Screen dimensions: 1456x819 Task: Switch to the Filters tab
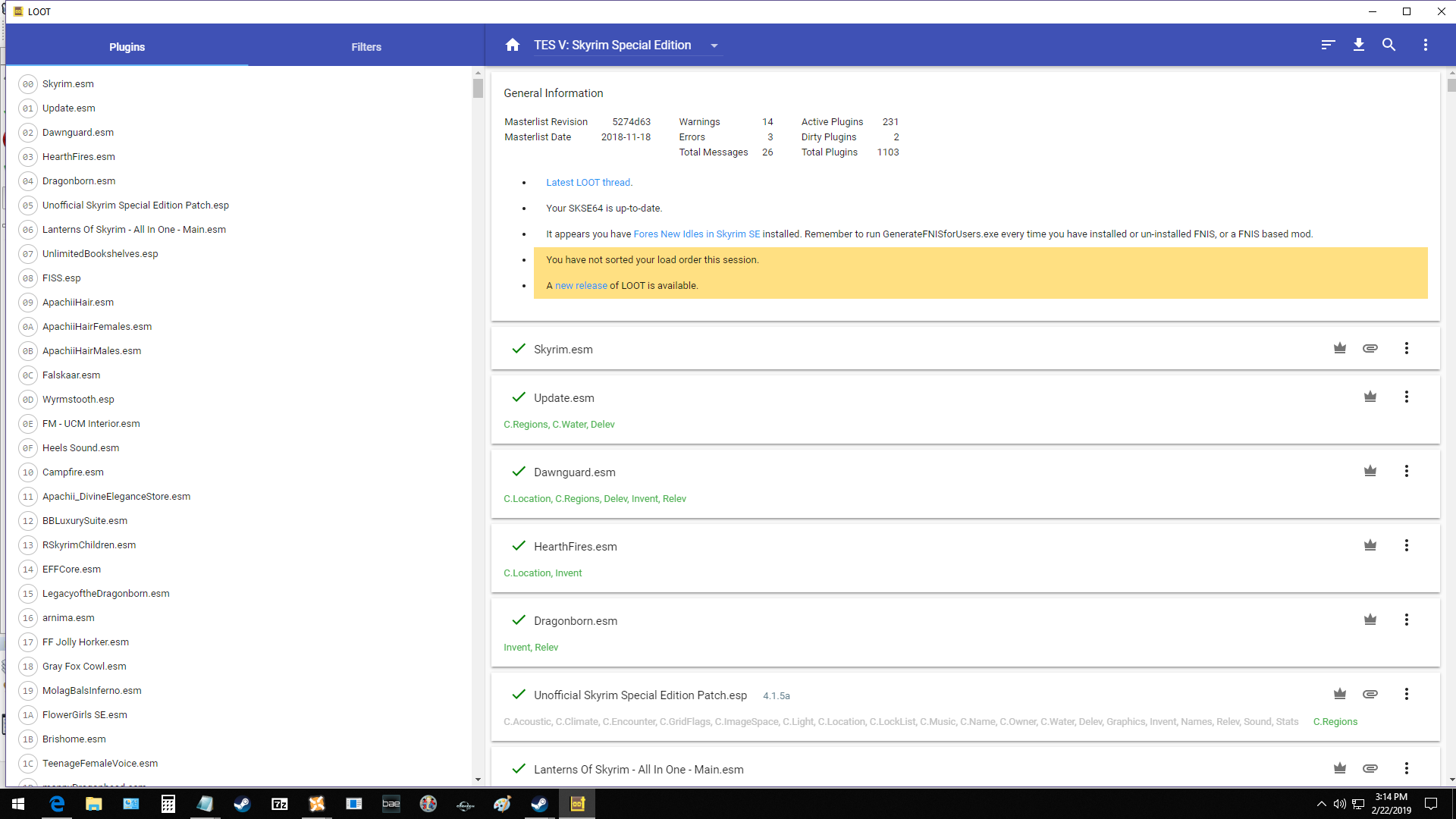coord(366,47)
